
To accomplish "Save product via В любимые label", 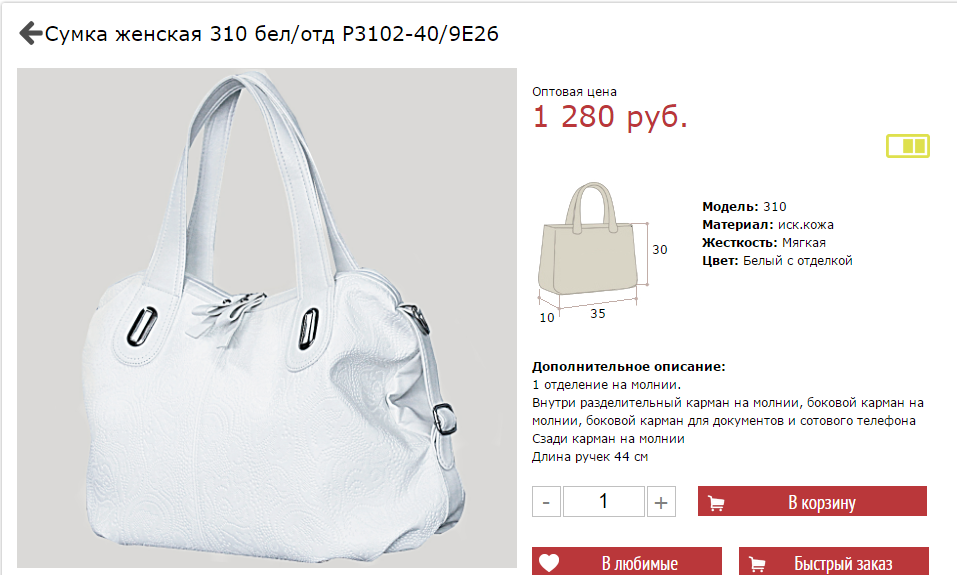I will point(640,563).
